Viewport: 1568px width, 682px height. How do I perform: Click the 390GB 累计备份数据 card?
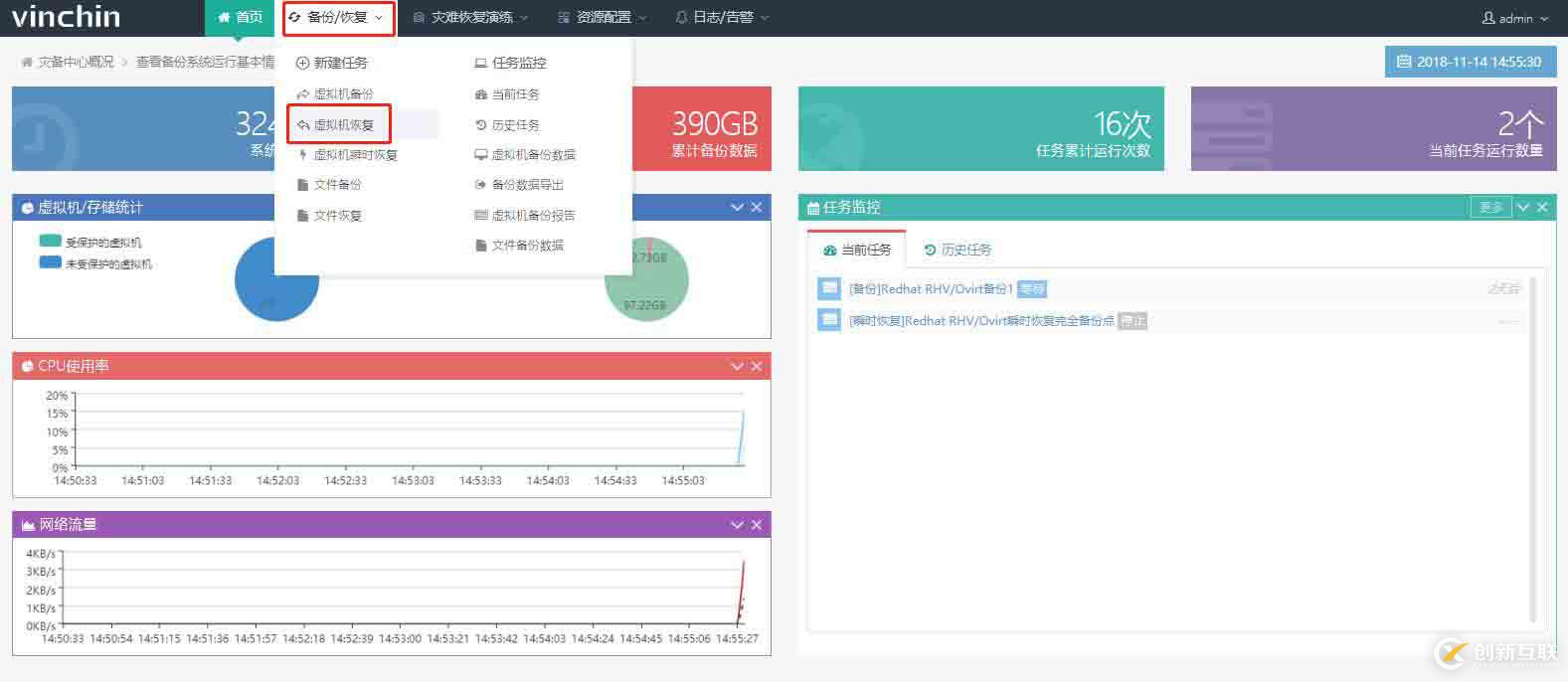click(702, 128)
